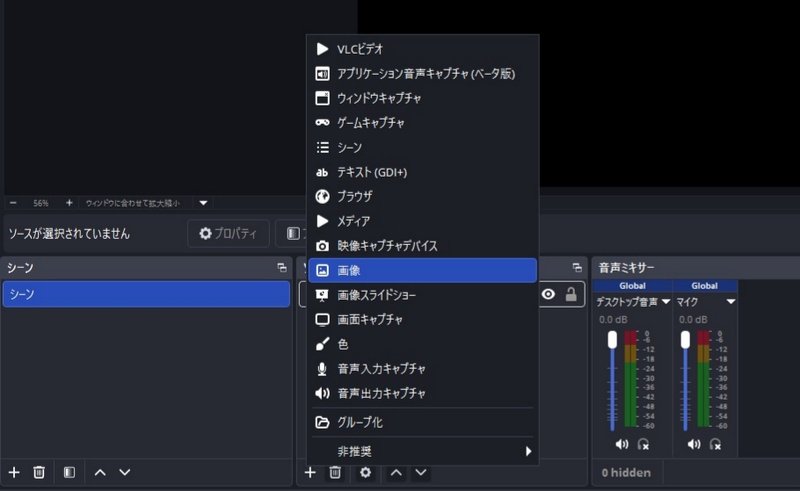Open source properties gear icon
Screen dimensions: 800x491
pos(365,472)
